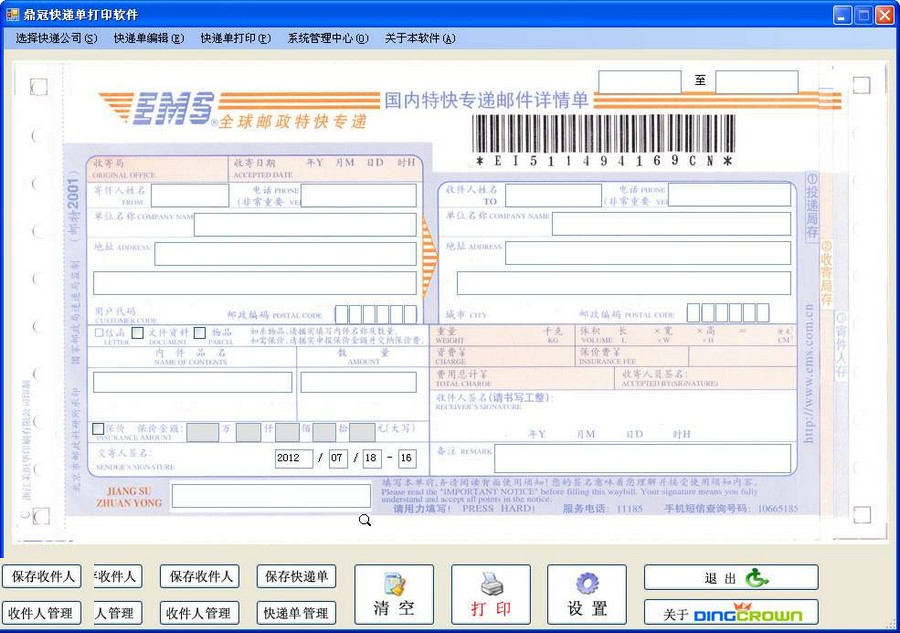Click the magnifier icon below the waybill
This screenshot has height=633, width=900.
click(x=364, y=520)
